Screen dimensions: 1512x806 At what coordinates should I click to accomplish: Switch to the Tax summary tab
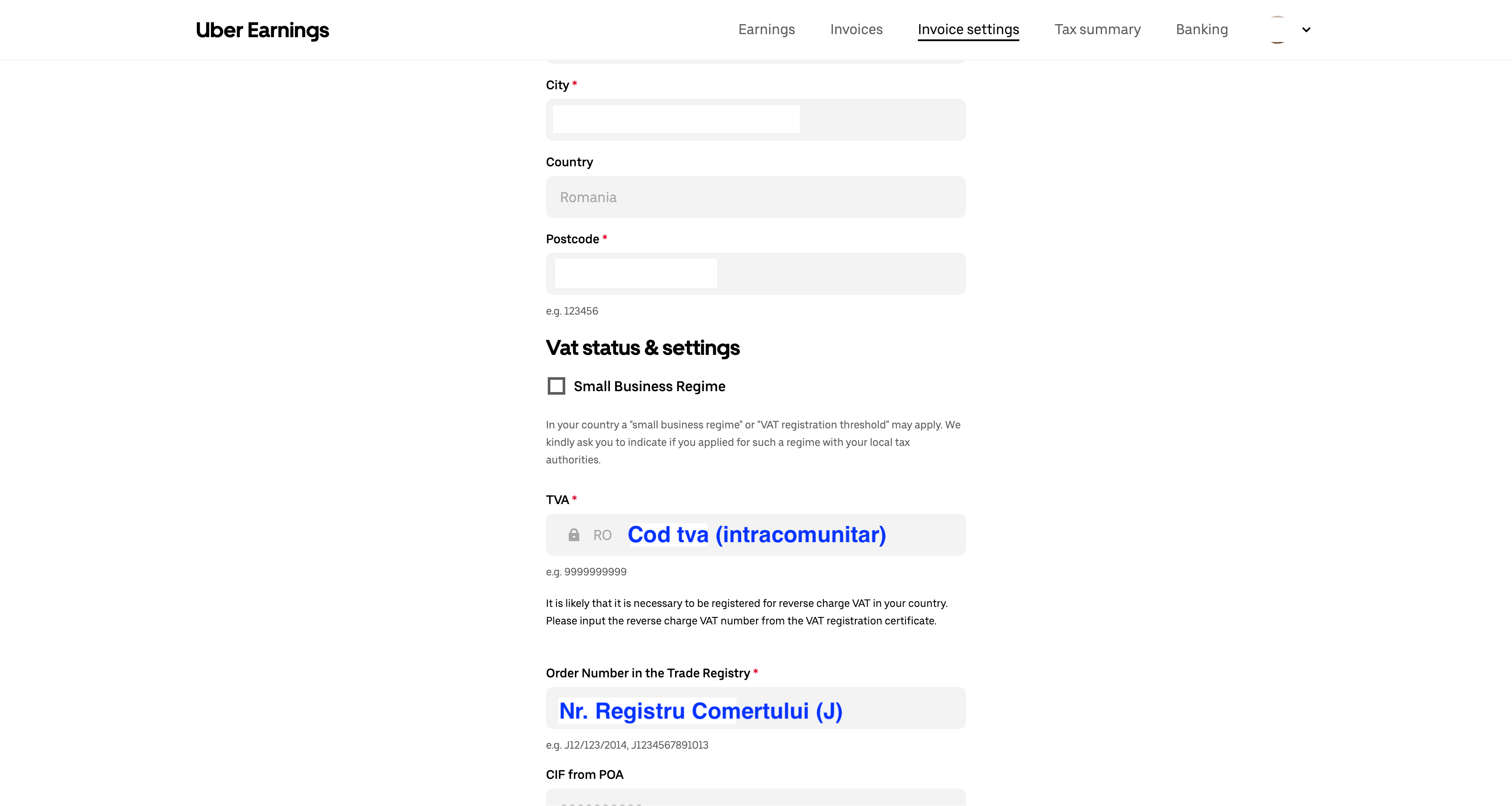[x=1097, y=29]
